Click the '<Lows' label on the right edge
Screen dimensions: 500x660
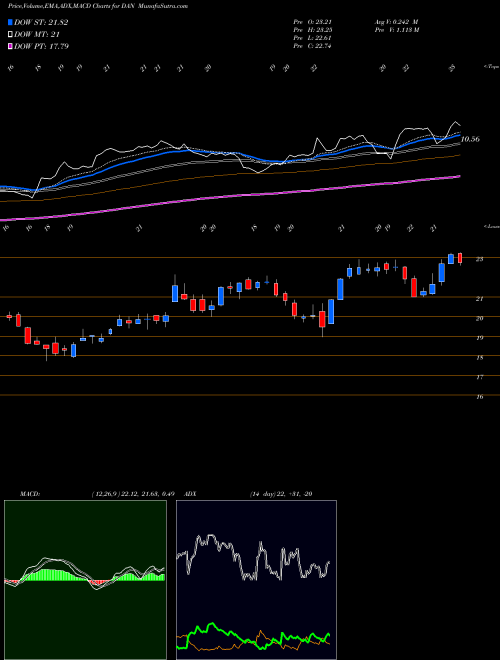[491, 226]
